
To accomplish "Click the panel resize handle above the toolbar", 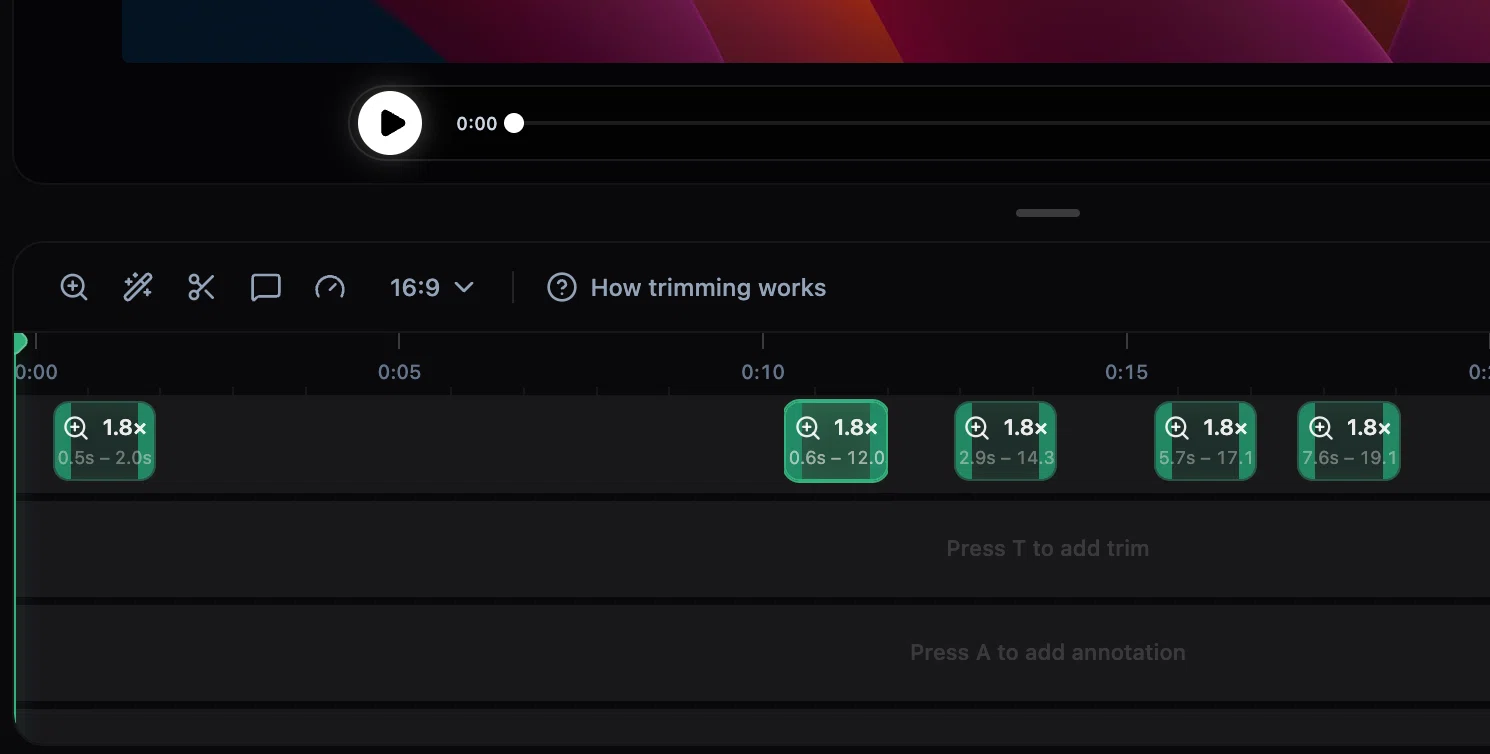I will 1048,213.
